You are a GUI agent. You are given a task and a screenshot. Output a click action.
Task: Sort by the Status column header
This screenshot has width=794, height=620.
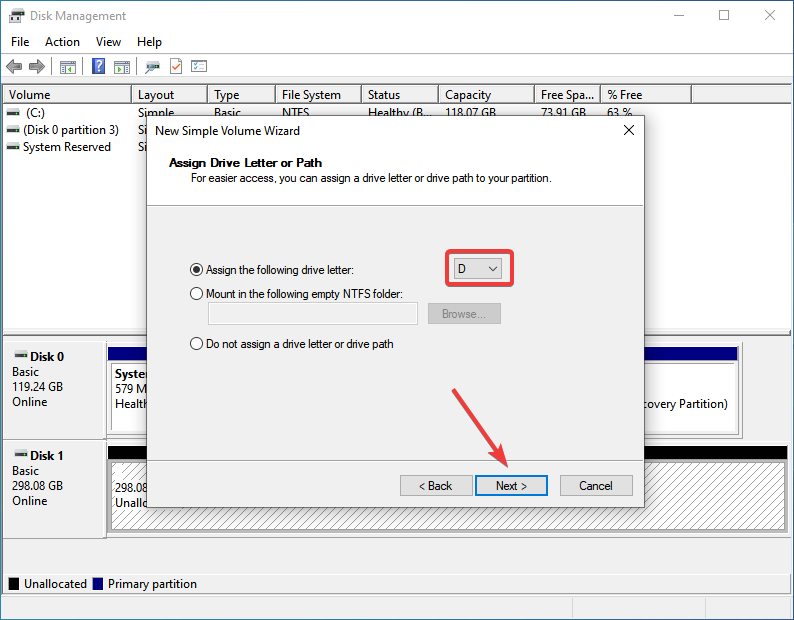[400, 95]
